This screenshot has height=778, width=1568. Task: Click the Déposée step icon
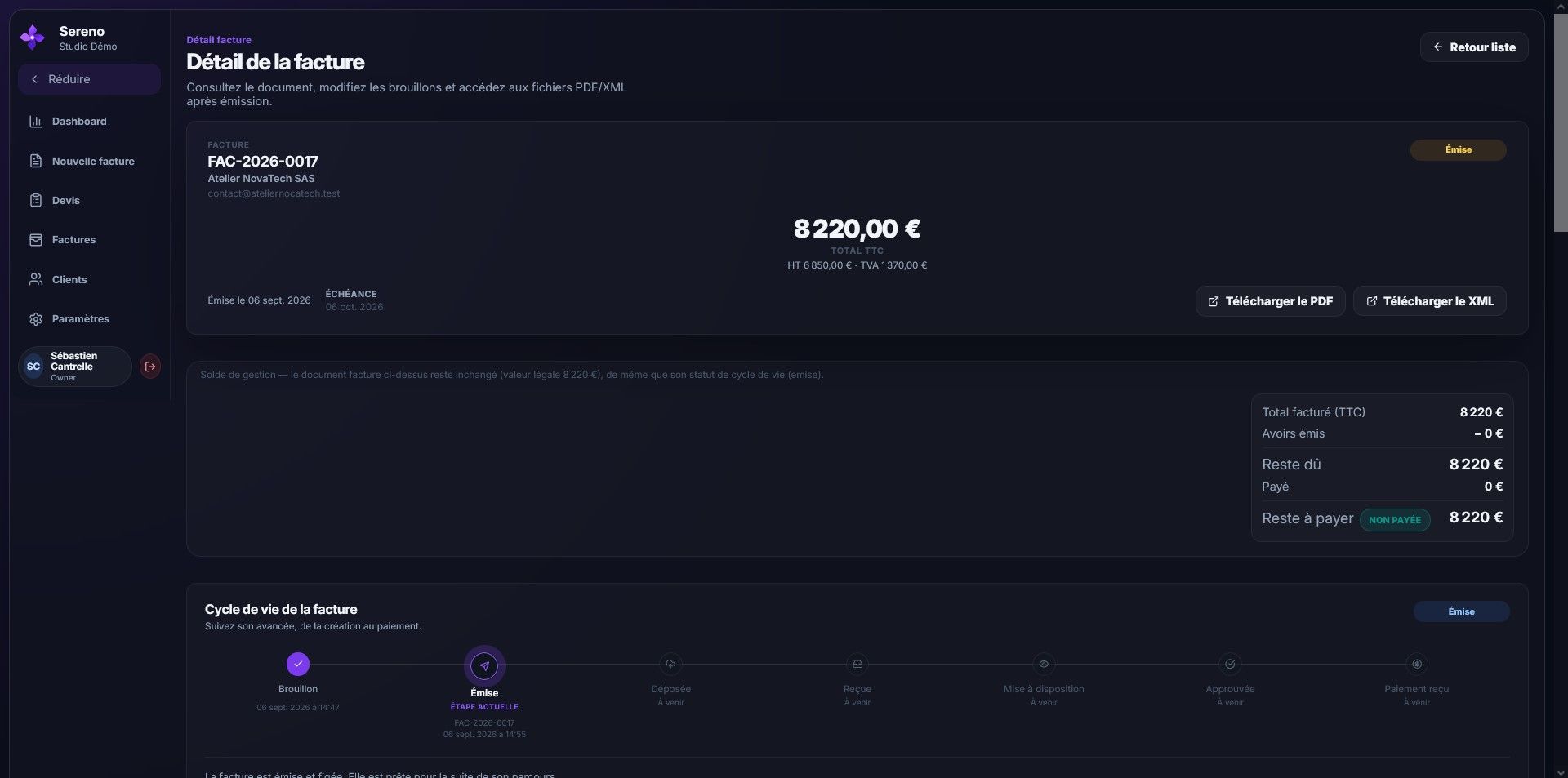[x=670, y=665]
